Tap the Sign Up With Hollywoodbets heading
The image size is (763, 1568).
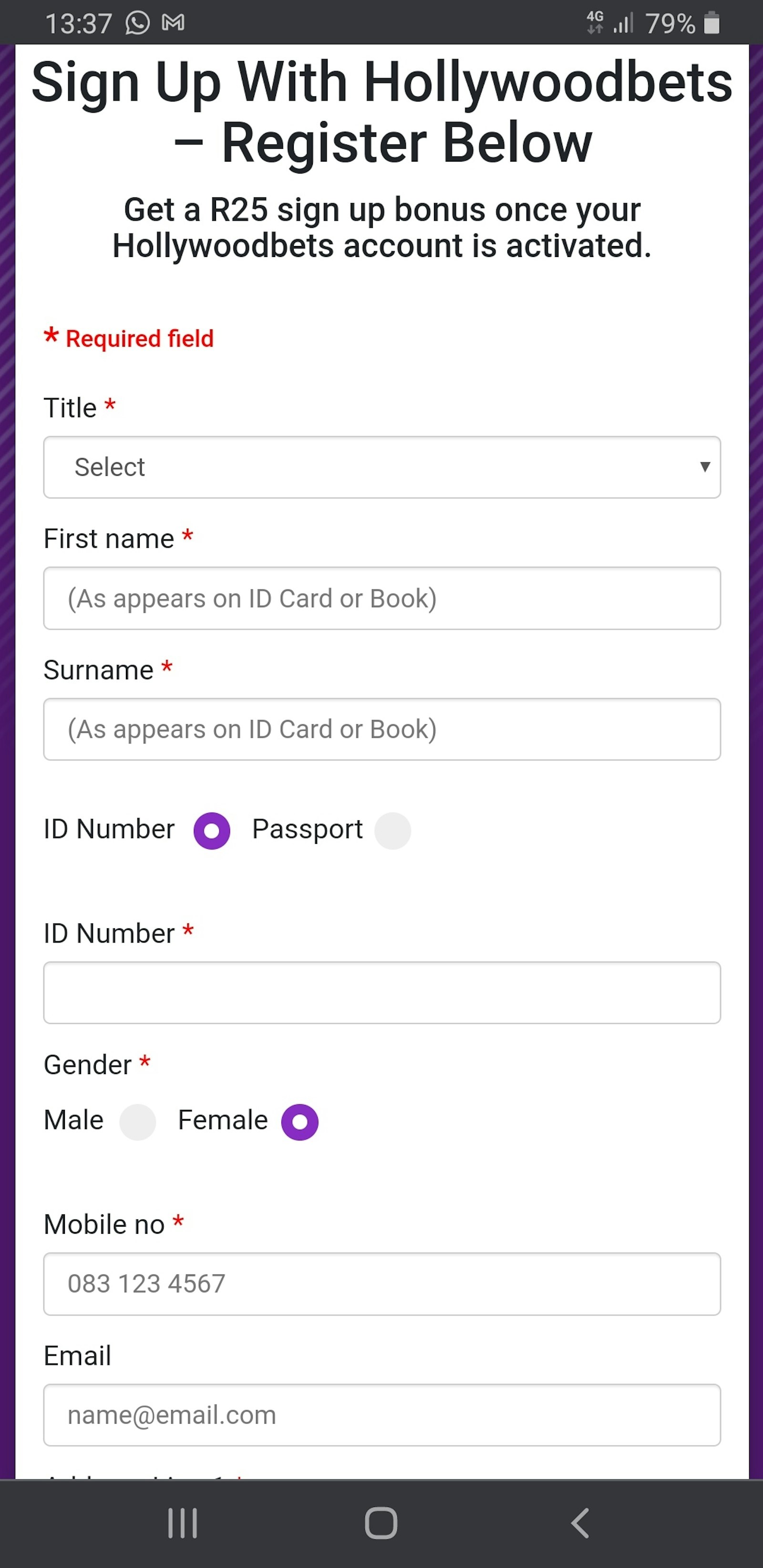coord(382,112)
